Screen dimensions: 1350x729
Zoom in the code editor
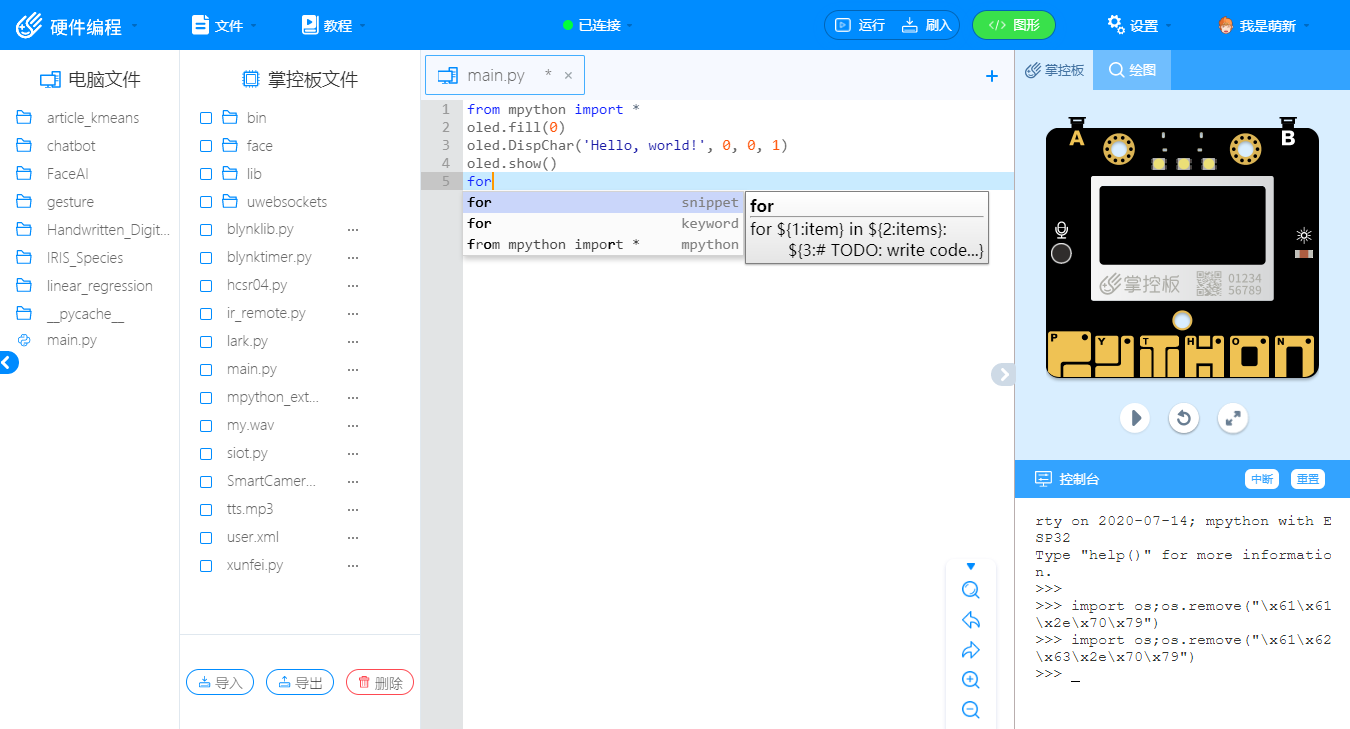tap(970, 680)
